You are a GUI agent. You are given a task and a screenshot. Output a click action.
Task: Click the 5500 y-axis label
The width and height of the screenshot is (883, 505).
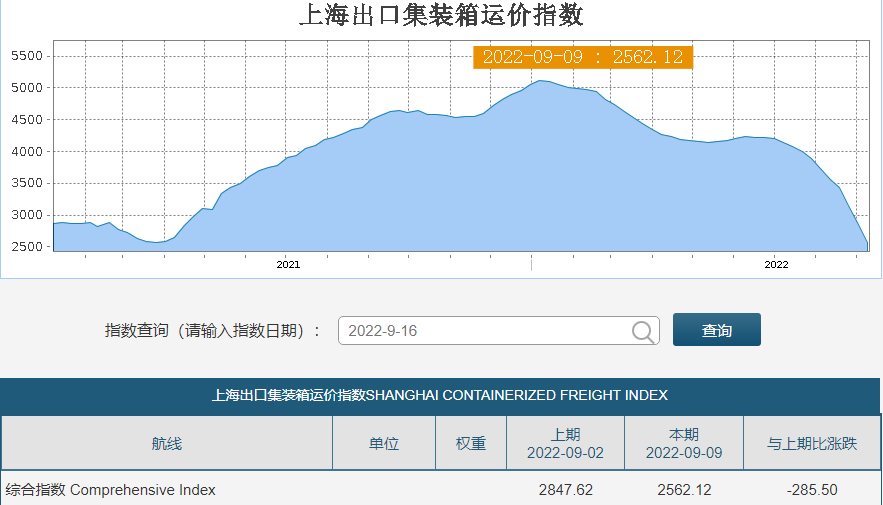point(26,56)
